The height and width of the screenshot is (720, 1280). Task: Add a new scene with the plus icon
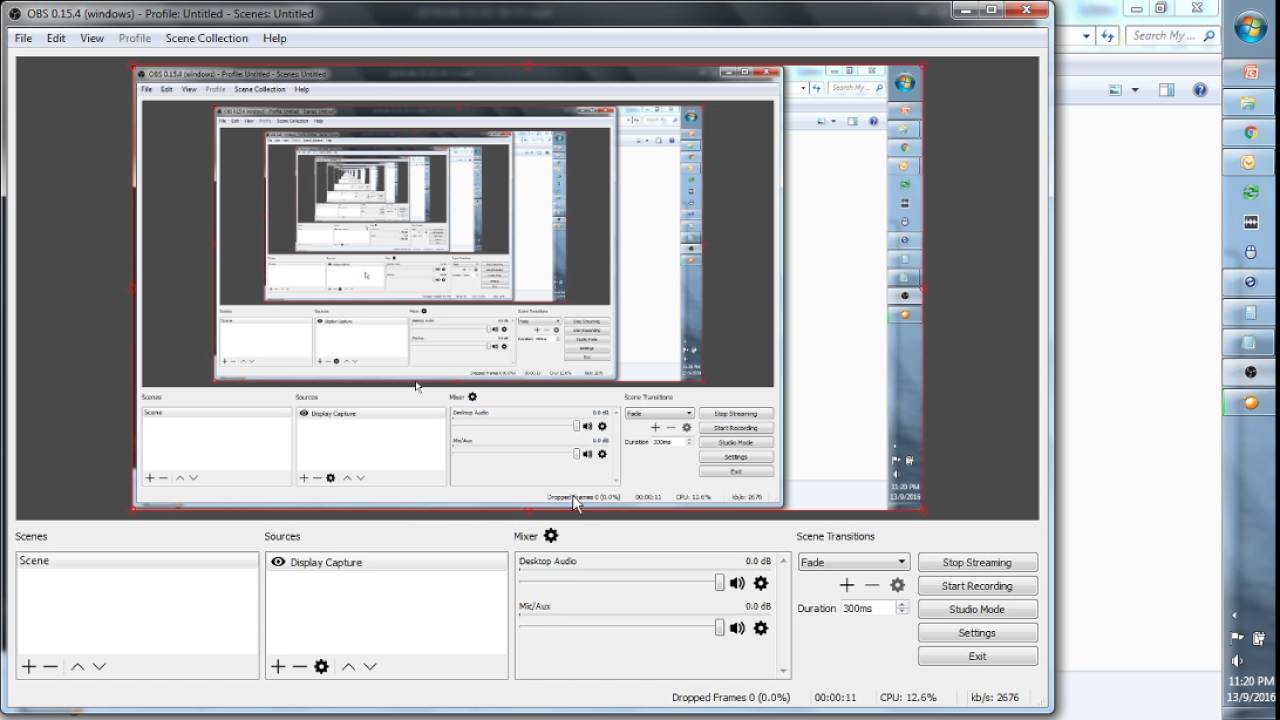click(29, 666)
